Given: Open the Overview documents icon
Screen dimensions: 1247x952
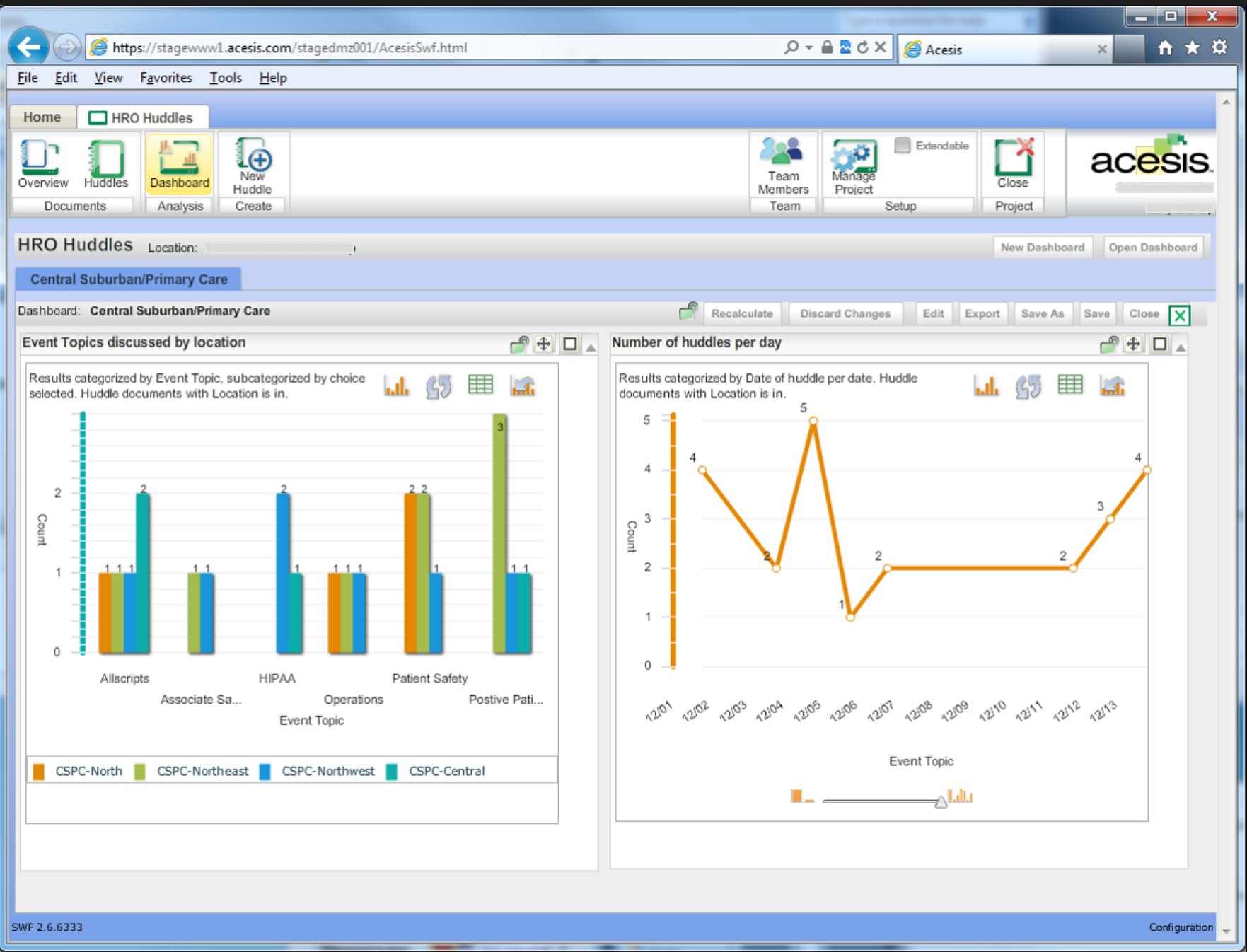Looking at the screenshot, I should point(42,164).
